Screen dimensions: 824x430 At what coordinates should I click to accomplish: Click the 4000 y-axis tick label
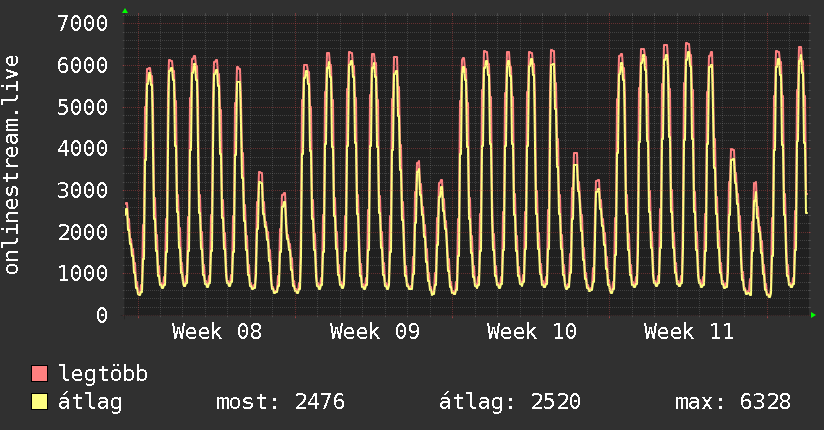tap(84, 148)
